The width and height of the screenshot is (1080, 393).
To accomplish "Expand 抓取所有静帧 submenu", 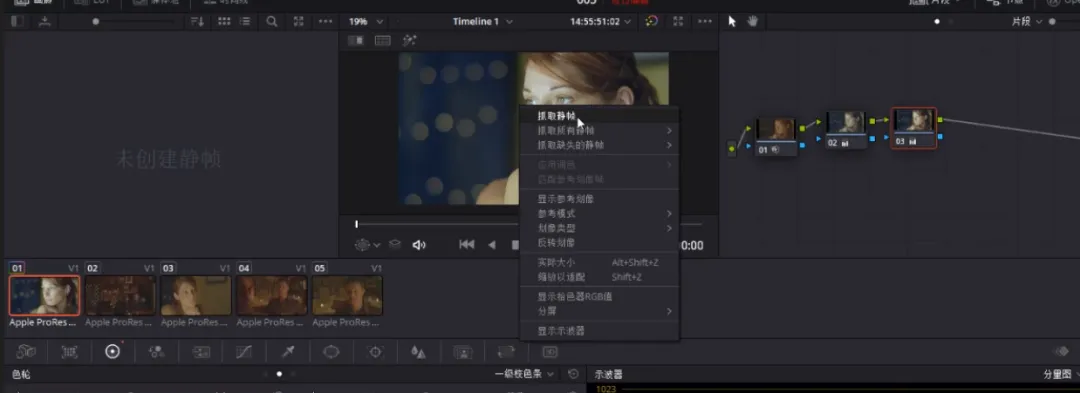I will pyautogui.click(x=599, y=130).
